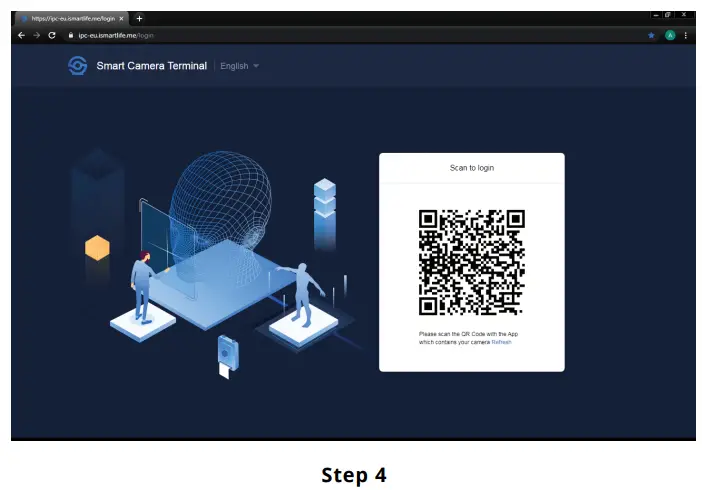Click the 'Please scan the QR Code' text
Screen dimensions: 702x490
tap(468, 338)
